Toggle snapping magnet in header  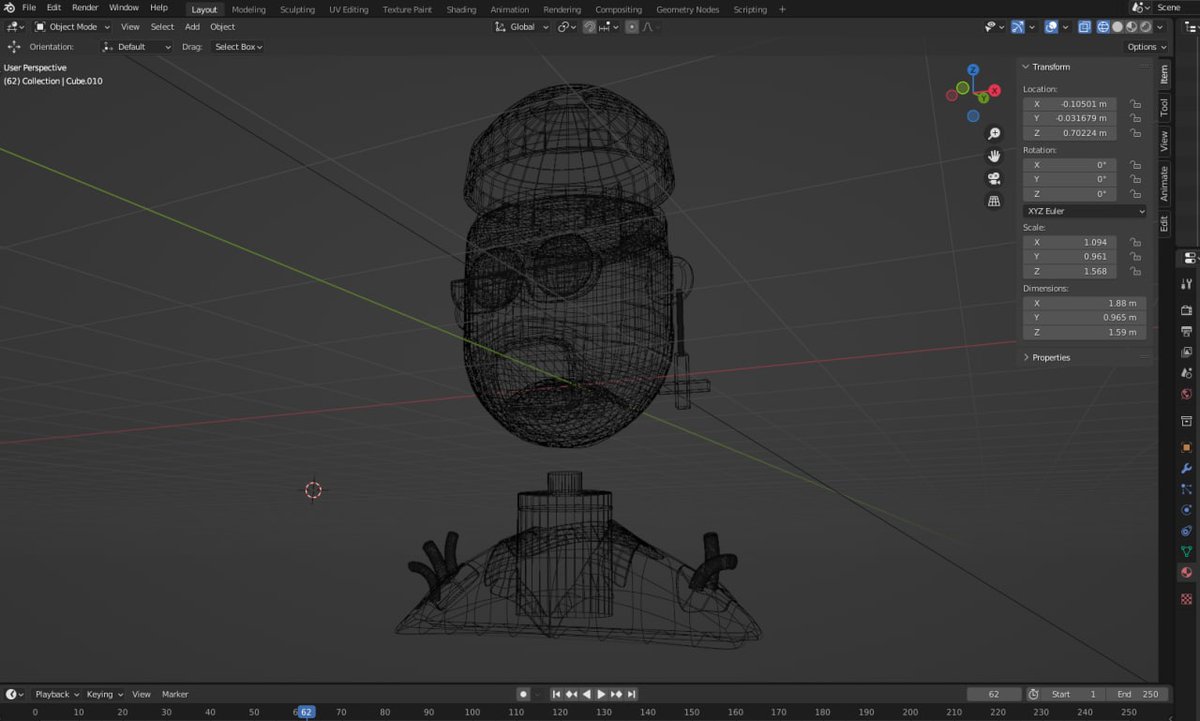(x=590, y=27)
